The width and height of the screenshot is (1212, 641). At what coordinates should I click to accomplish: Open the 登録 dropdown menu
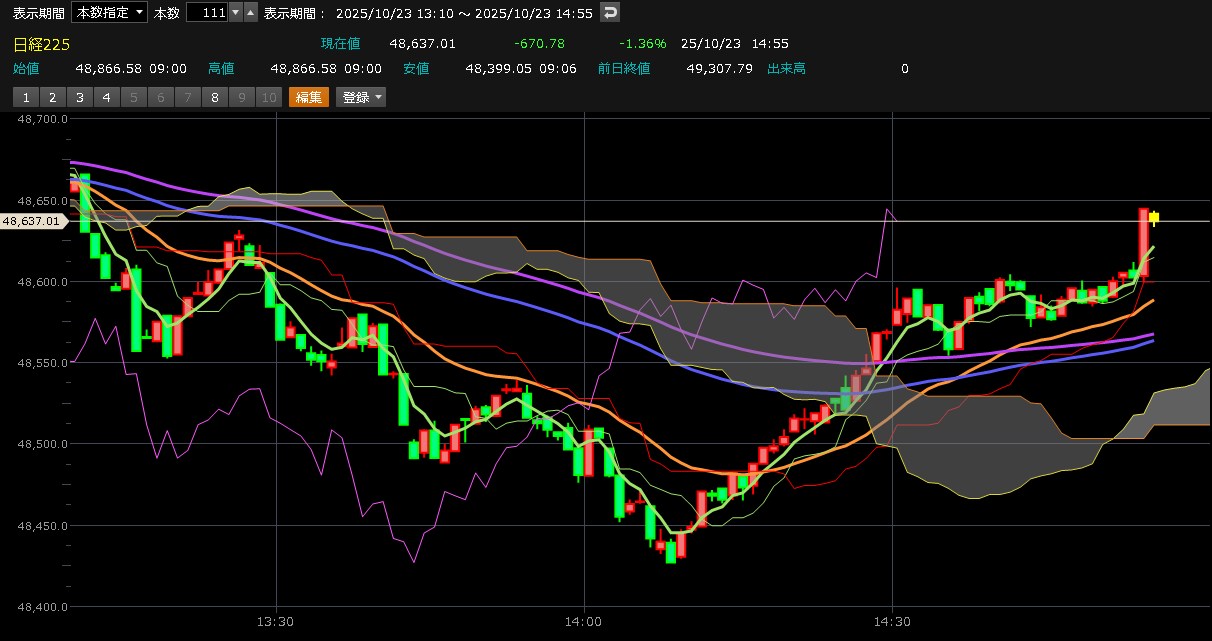[361, 97]
